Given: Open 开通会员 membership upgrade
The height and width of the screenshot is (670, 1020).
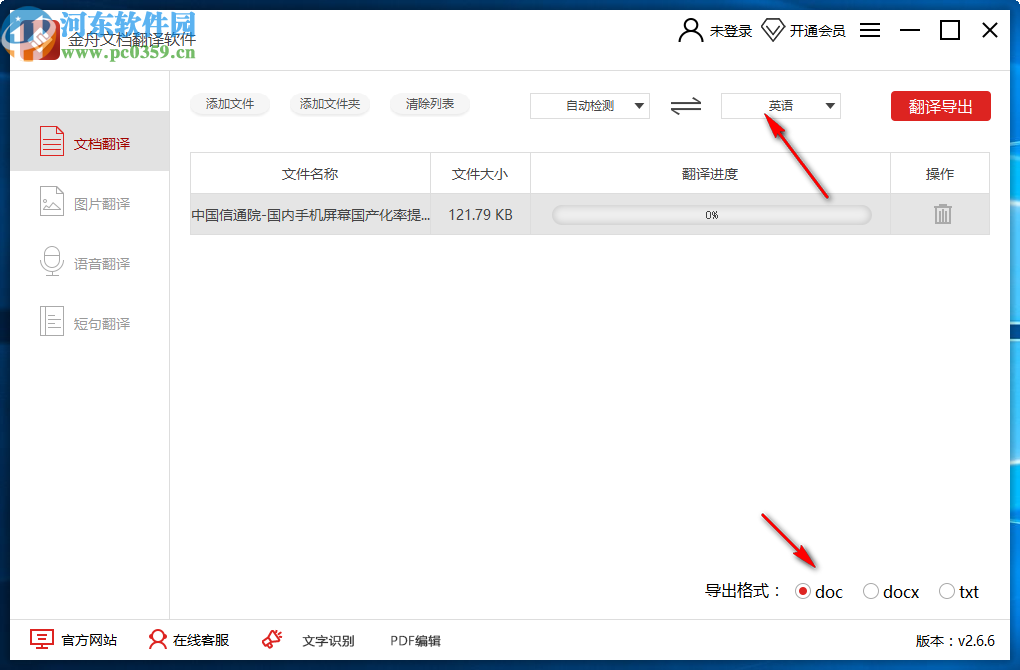Looking at the screenshot, I should point(807,30).
